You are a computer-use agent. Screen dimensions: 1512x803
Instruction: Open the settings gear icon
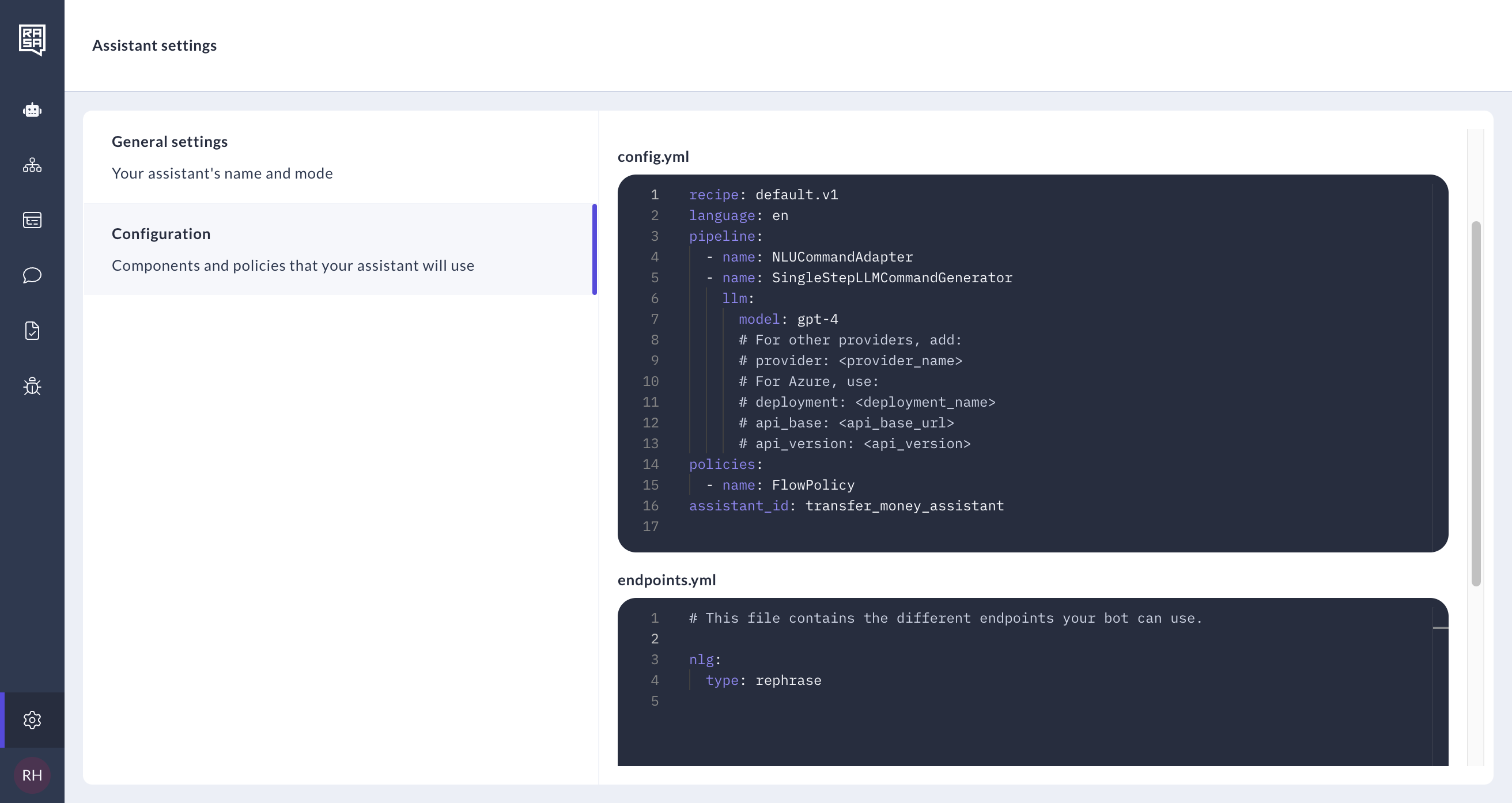(x=32, y=719)
